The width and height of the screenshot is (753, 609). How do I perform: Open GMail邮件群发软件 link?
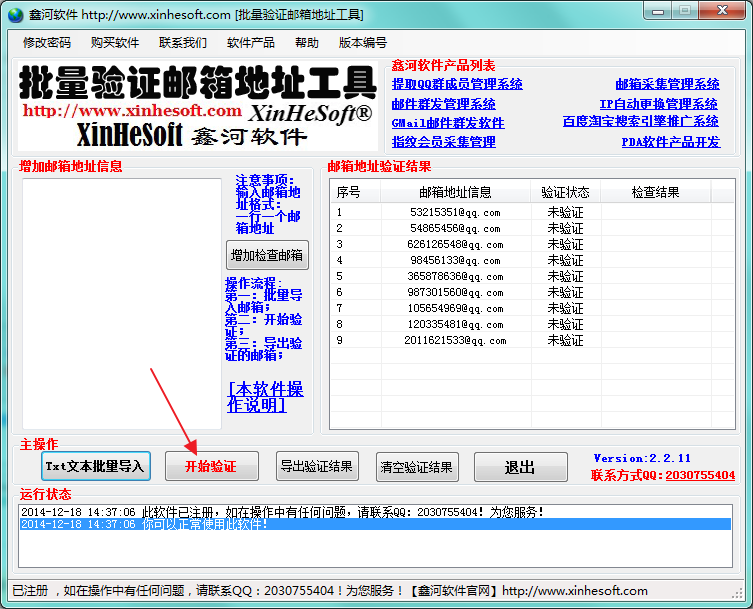tap(448, 123)
